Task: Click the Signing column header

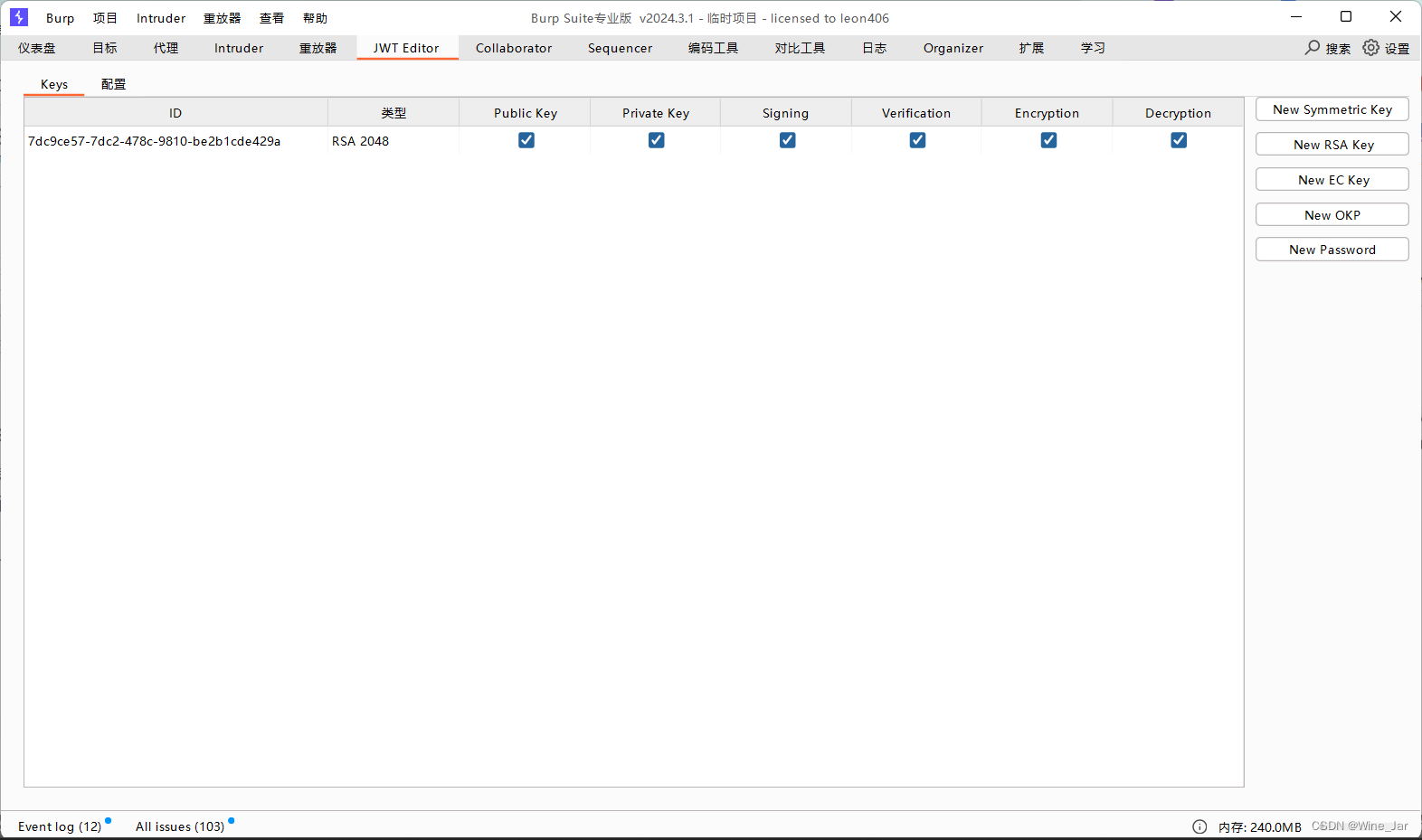Action: point(786,113)
